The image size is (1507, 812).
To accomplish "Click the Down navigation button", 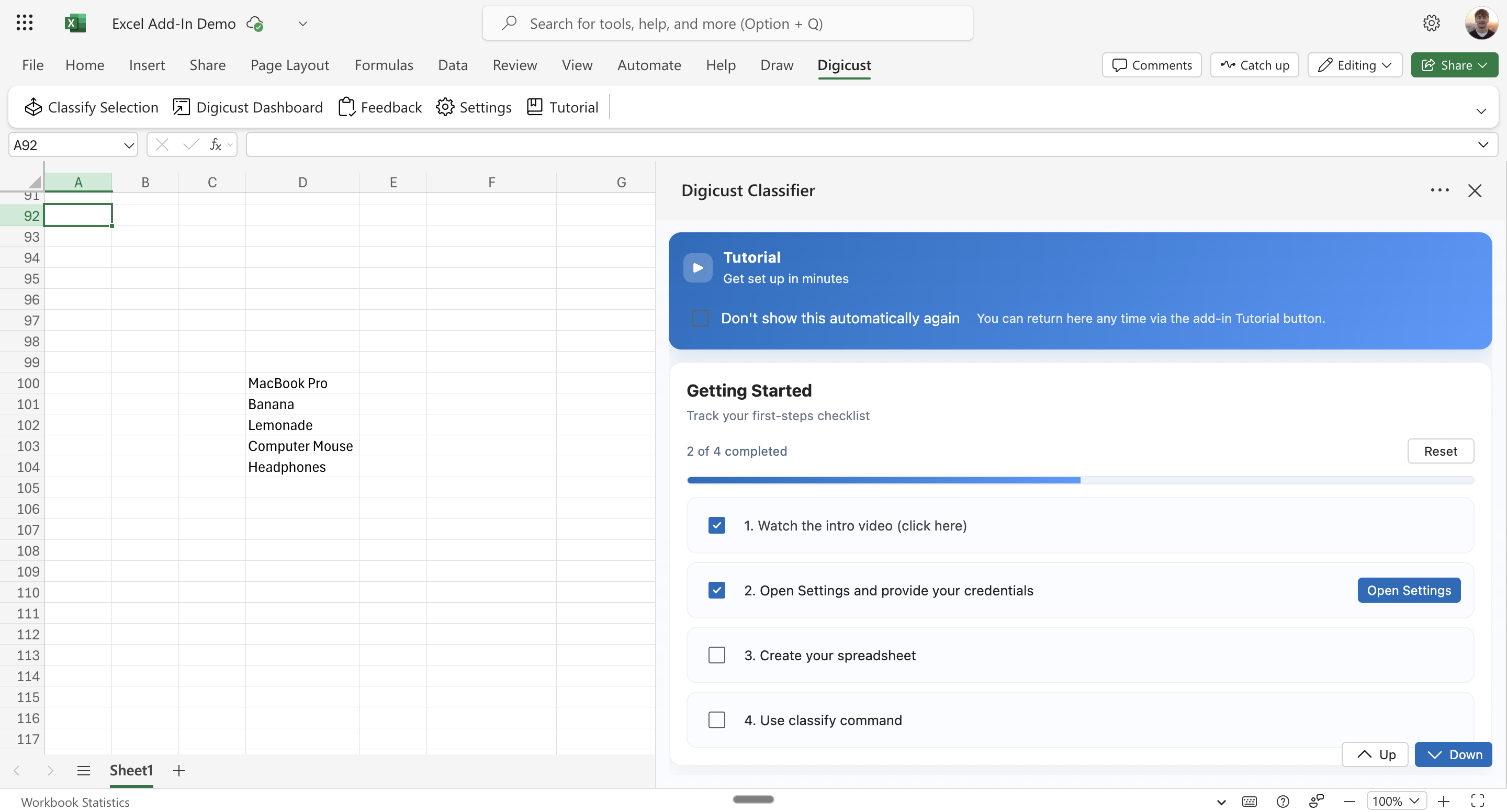I will (x=1453, y=754).
